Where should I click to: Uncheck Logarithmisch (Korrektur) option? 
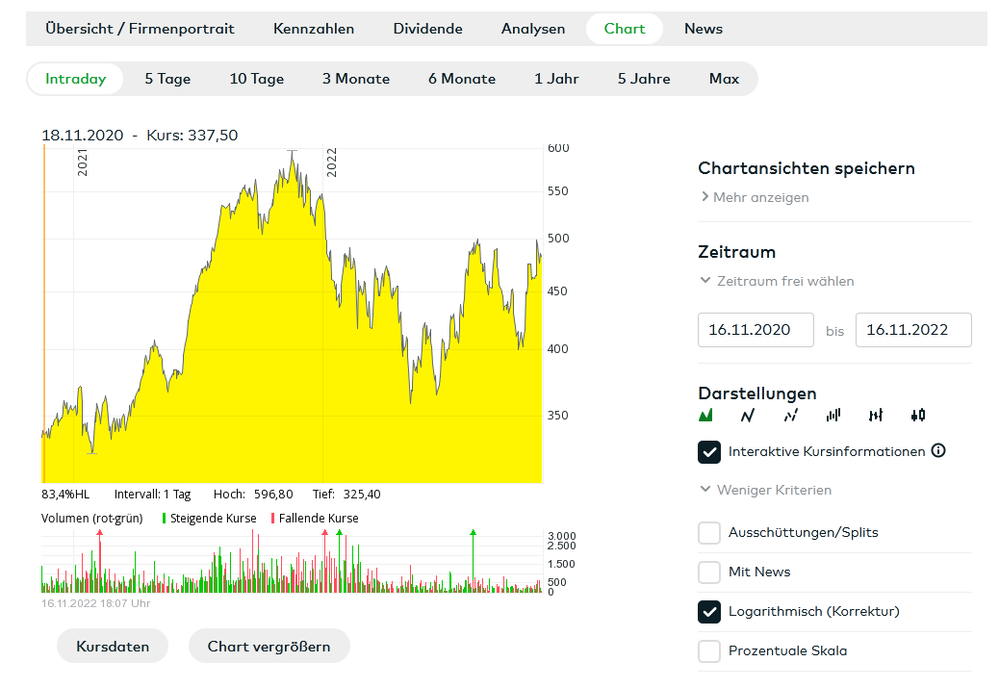pos(709,611)
